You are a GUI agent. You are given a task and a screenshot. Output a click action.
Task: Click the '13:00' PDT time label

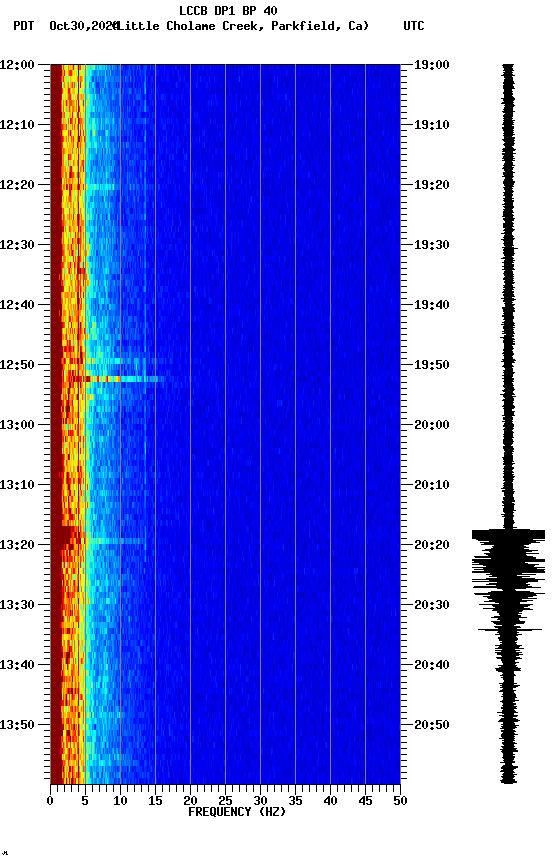(x=17, y=425)
